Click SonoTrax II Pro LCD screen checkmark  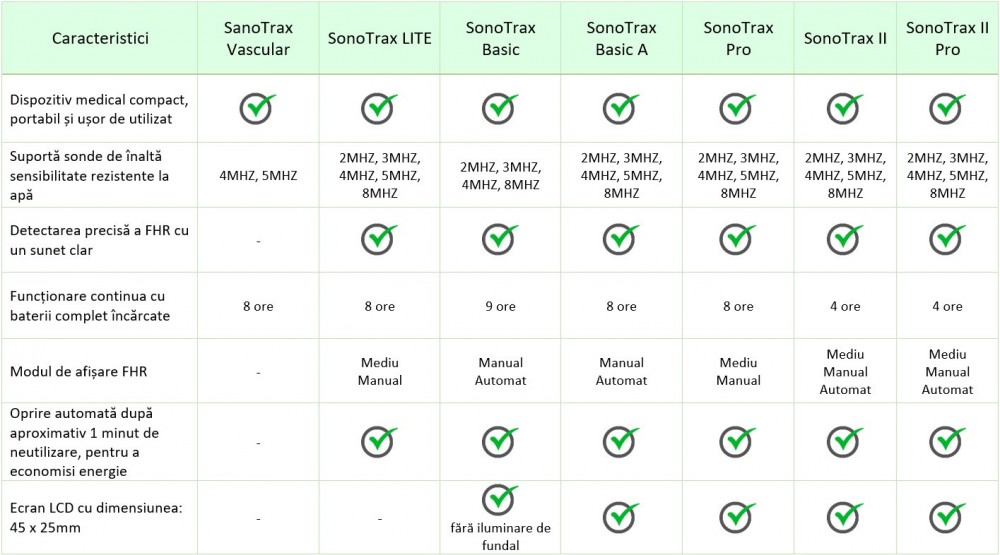click(x=946, y=517)
